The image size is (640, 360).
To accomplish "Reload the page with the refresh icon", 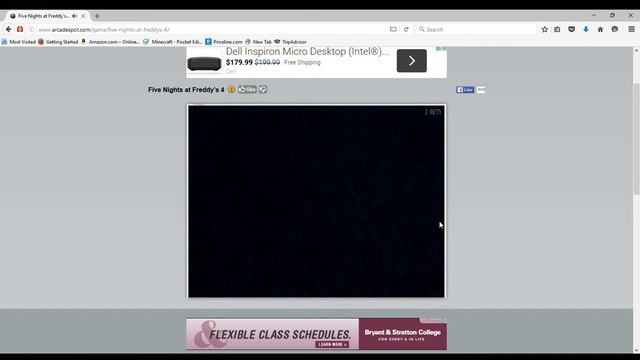I will tap(406, 29).
